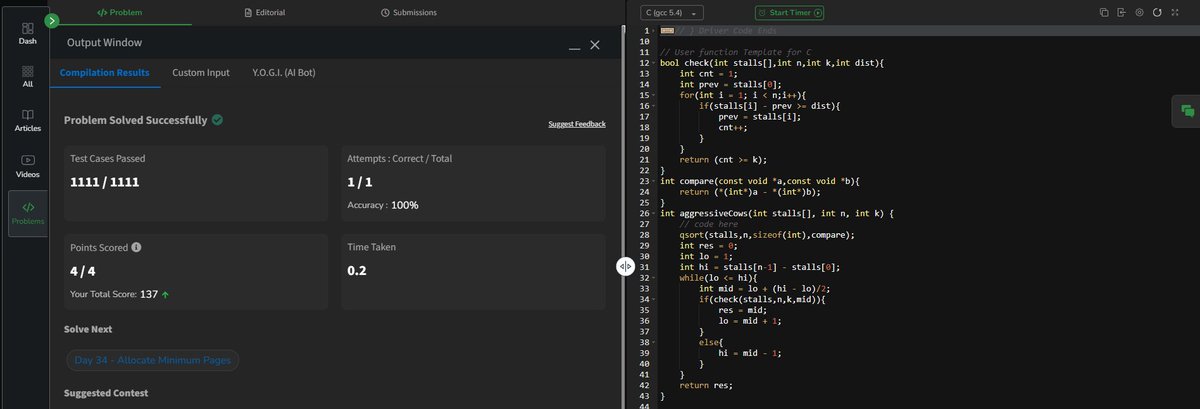The height and width of the screenshot is (409, 1200).
Task: Open the Problems sidebar section
Action: point(27,213)
